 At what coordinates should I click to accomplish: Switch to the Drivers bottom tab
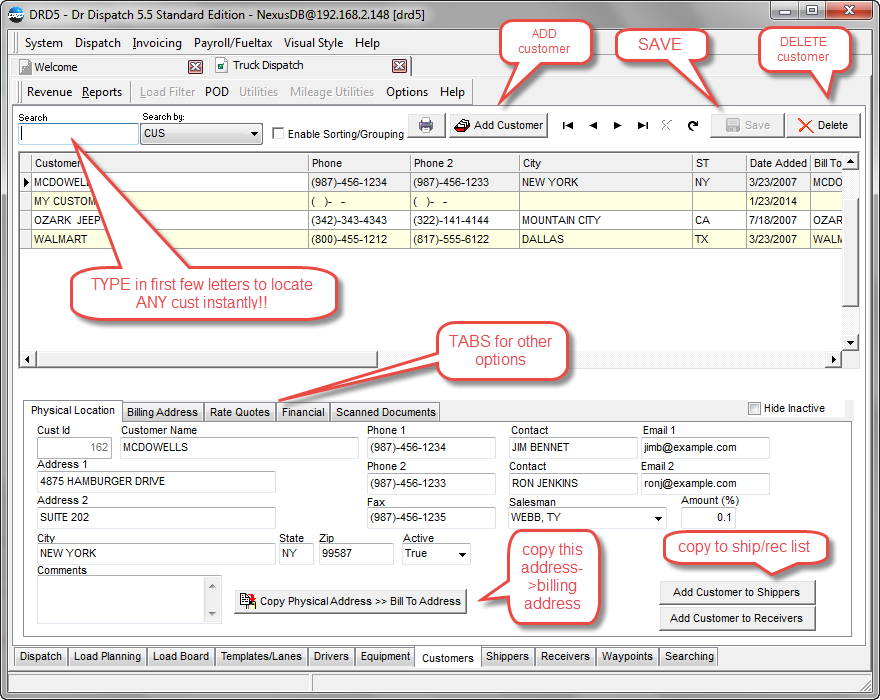[331, 656]
